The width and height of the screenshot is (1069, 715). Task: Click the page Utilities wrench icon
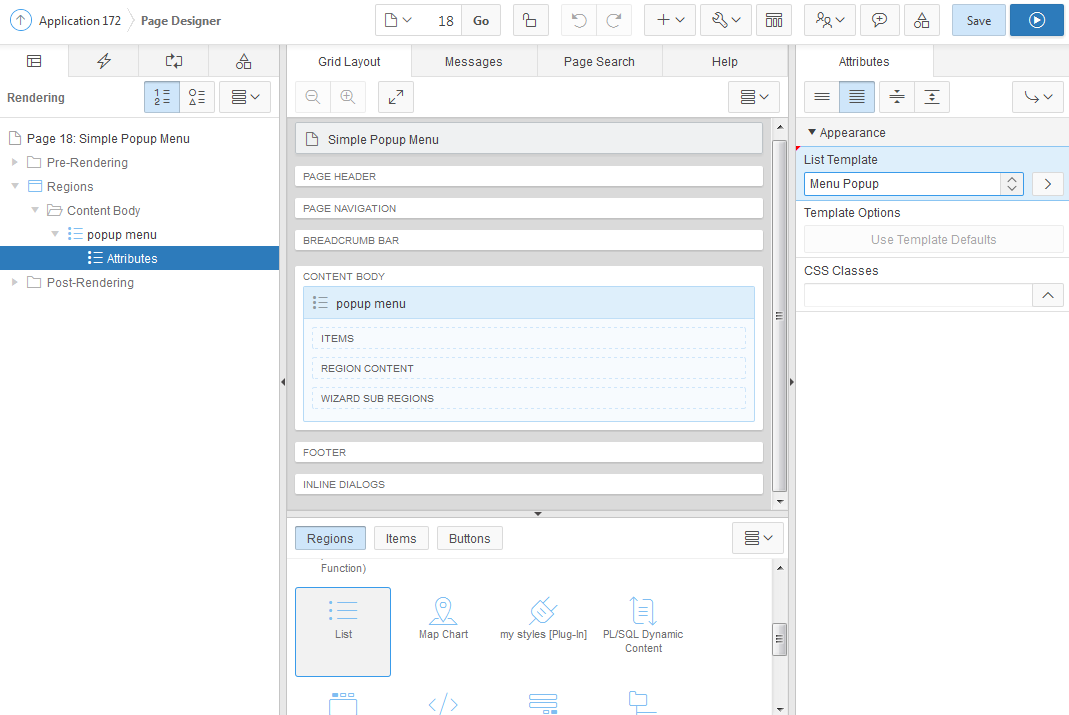[720, 20]
